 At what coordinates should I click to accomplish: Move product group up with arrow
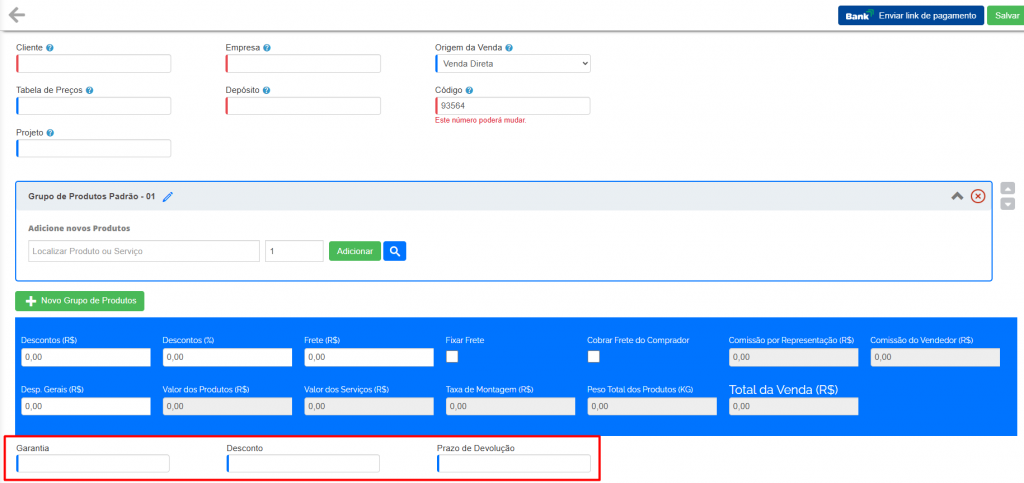click(1008, 188)
